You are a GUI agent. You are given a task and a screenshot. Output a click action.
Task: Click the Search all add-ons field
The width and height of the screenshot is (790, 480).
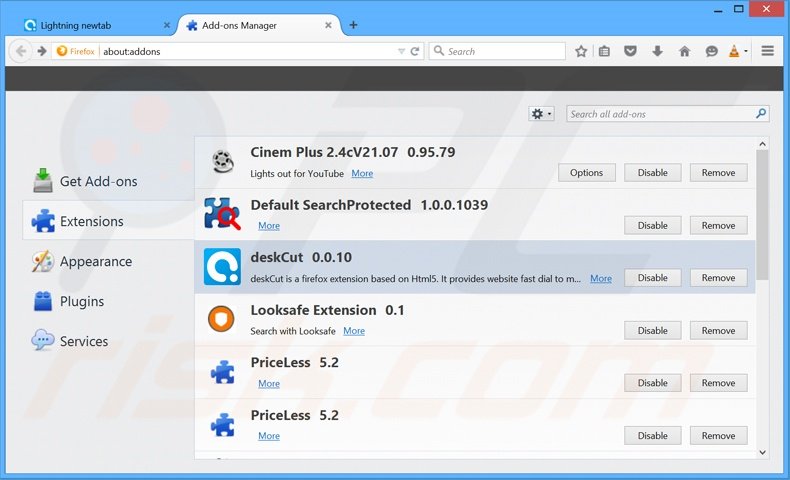[x=660, y=114]
